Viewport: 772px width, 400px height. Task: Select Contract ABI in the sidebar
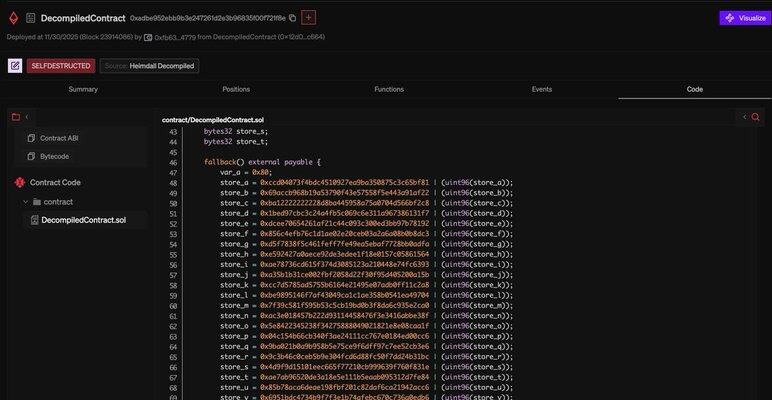[x=60, y=138]
